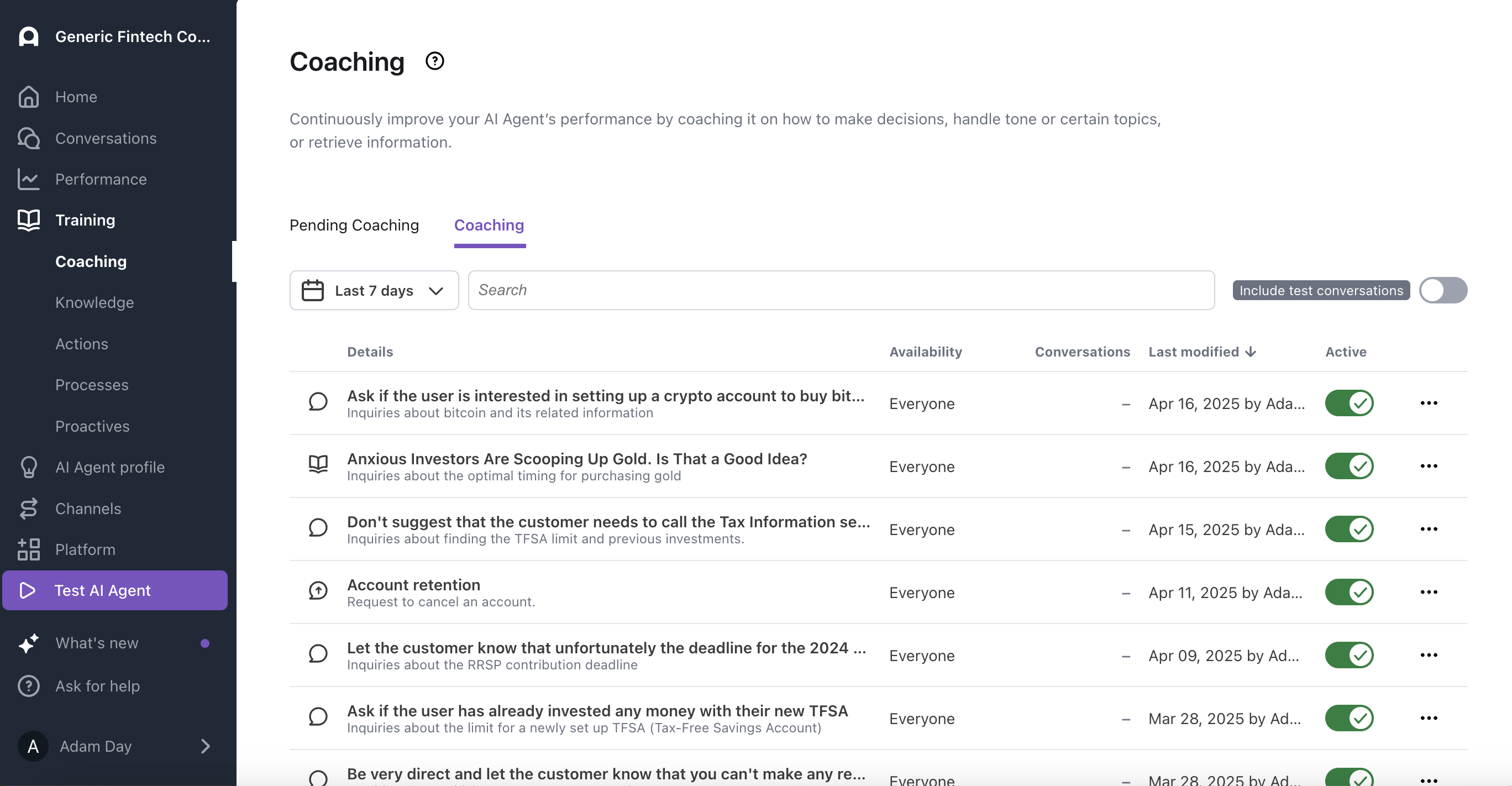Viewport: 1512px width, 786px height.
Task: Expand Adam Day account menu chevron
Action: [205, 746]
